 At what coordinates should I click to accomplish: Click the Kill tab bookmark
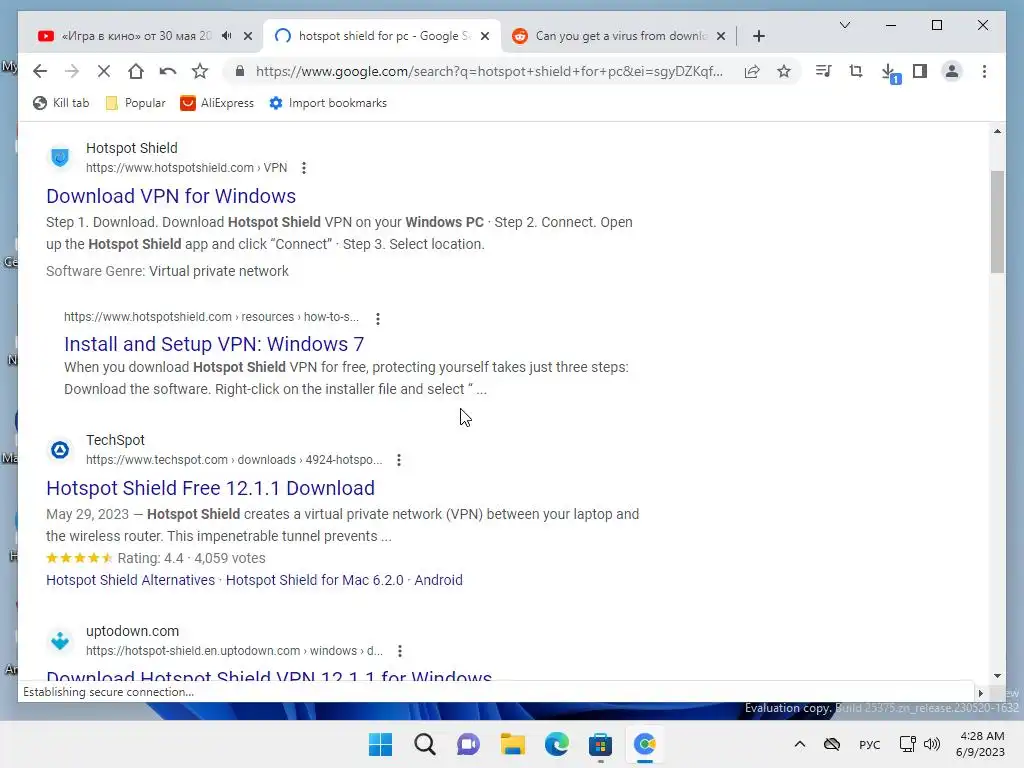(61, 103)
